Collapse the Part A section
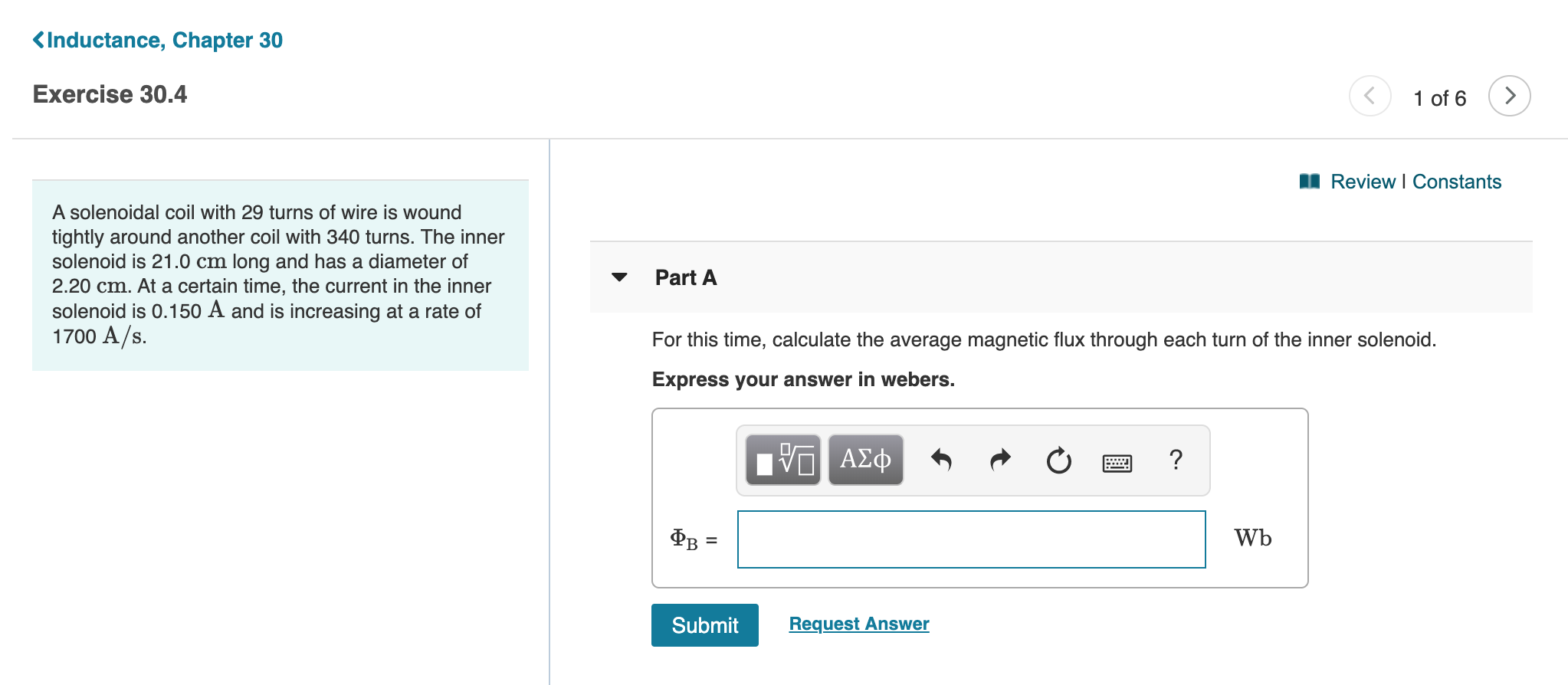 click(619, 278)
